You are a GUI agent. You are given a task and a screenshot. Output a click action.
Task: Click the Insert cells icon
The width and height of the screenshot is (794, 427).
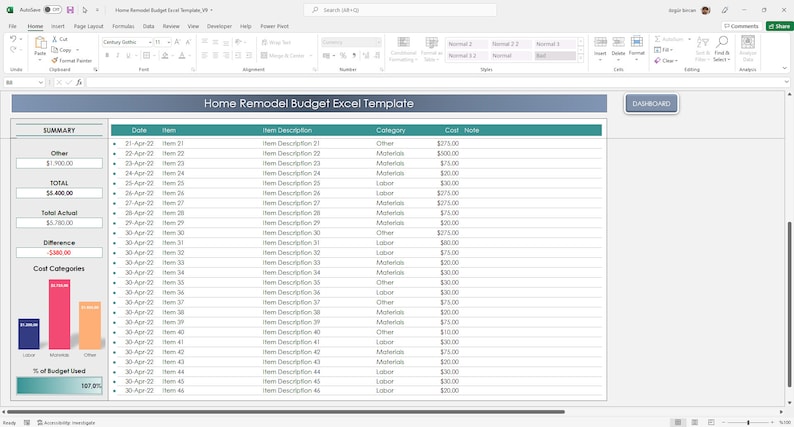tap(600, 43)
